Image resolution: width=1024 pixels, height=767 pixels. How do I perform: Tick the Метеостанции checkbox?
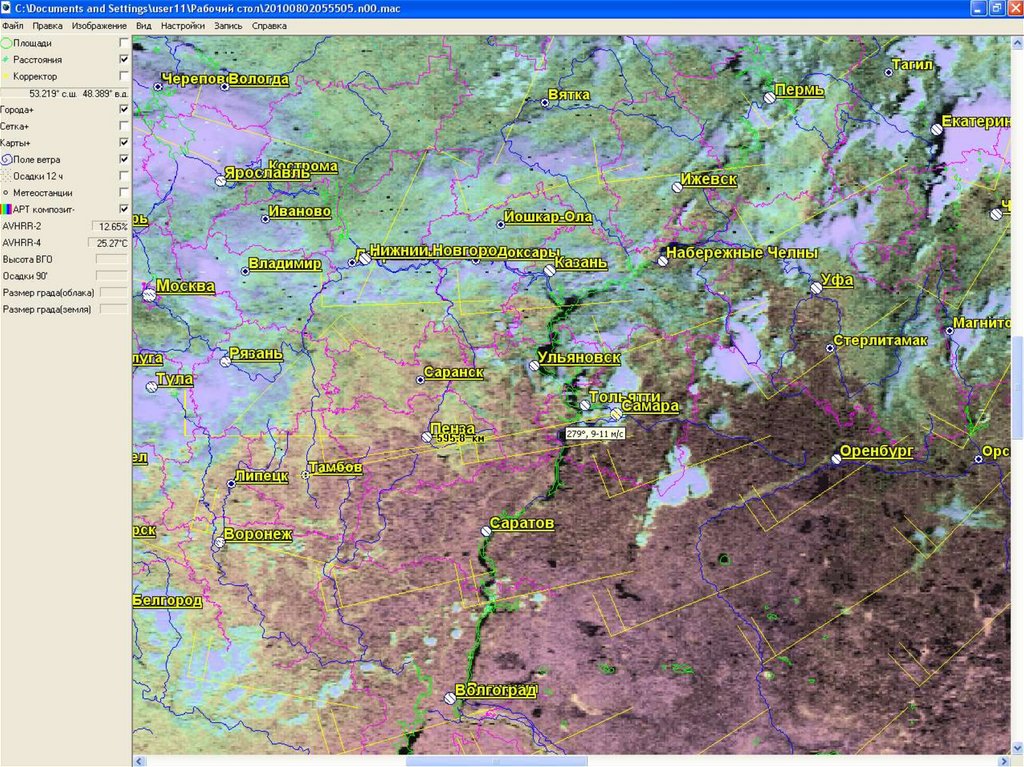tap(124, 192)
